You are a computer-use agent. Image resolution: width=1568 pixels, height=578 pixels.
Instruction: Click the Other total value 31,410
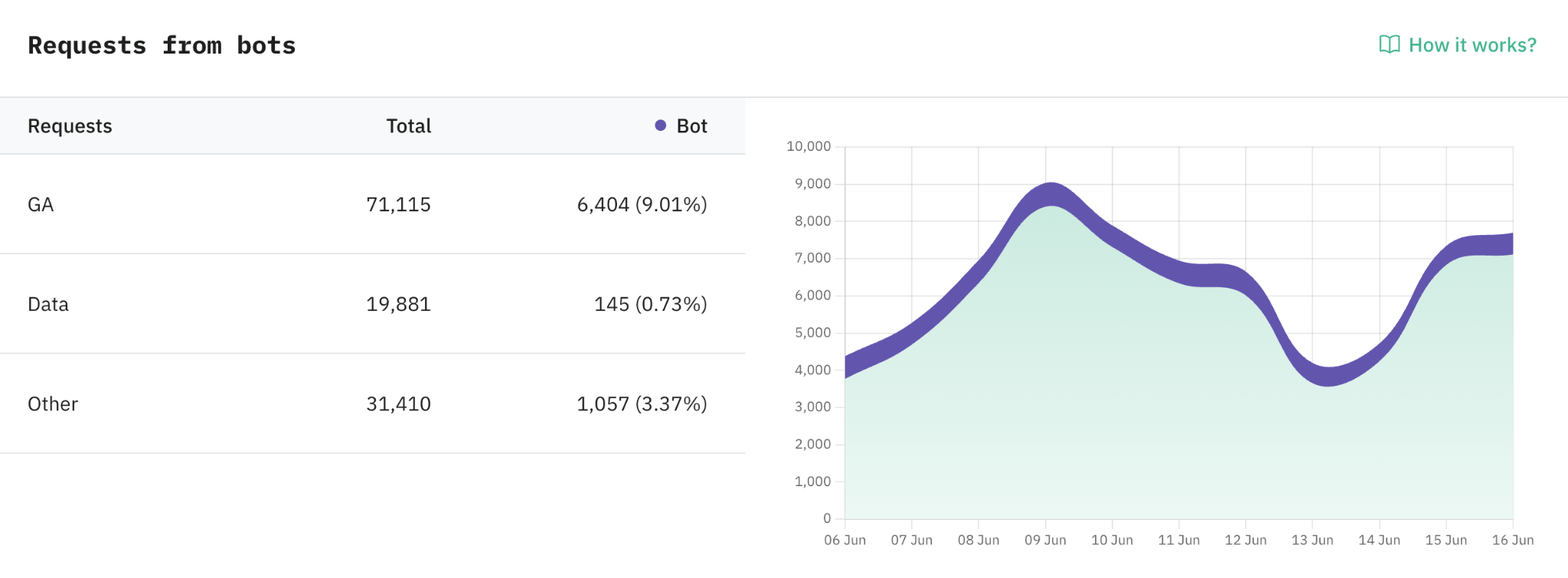398,403
